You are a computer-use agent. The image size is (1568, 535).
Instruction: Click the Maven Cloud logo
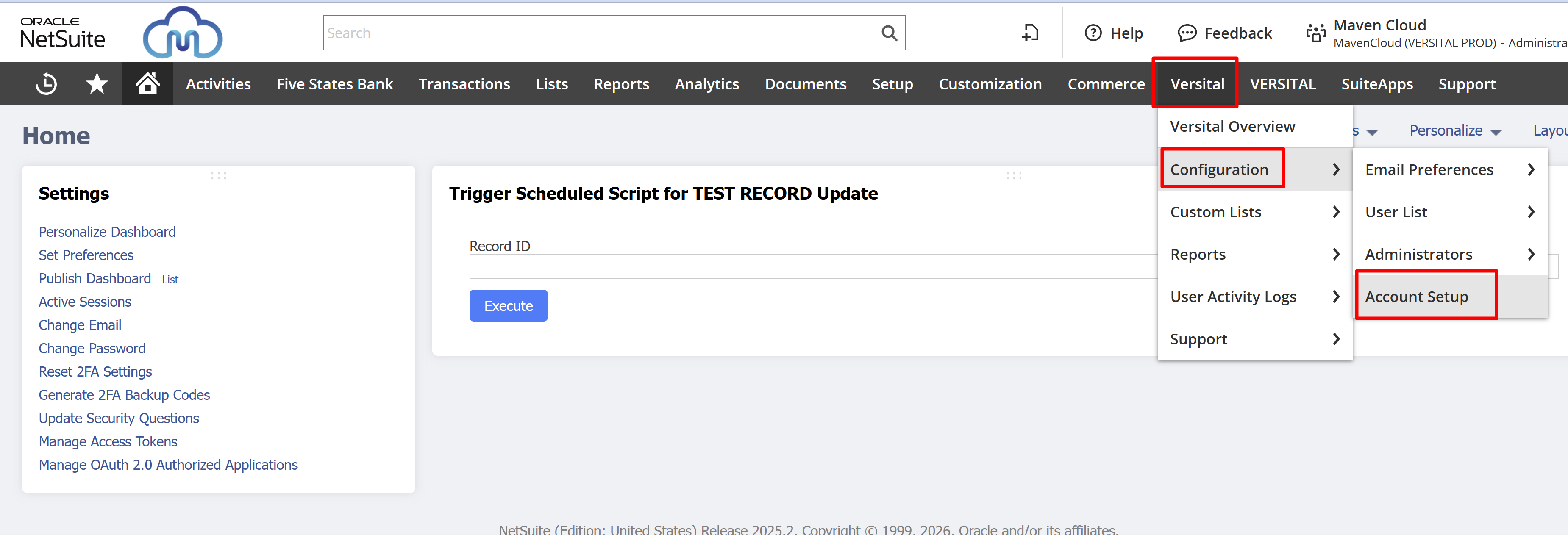tap(183, 33)
